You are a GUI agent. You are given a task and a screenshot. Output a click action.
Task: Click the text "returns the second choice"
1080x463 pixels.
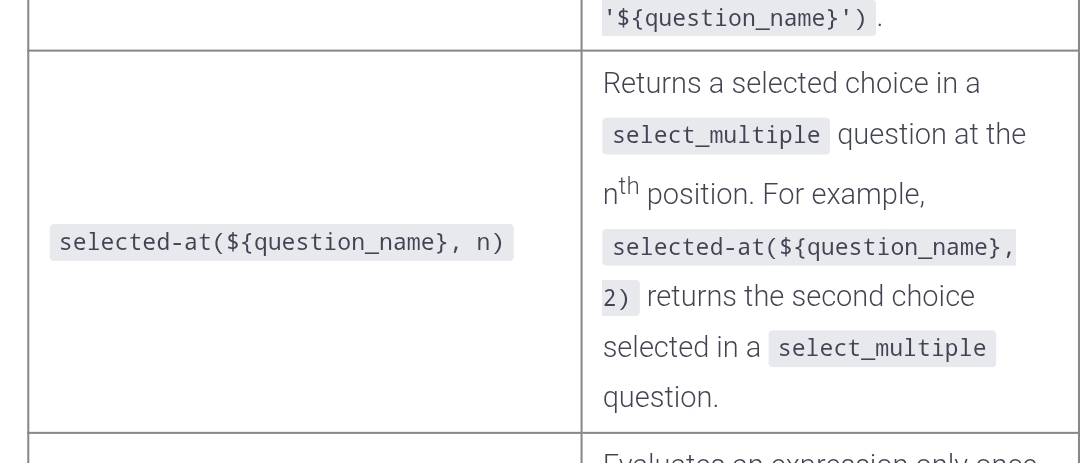(x=811, y=297)
